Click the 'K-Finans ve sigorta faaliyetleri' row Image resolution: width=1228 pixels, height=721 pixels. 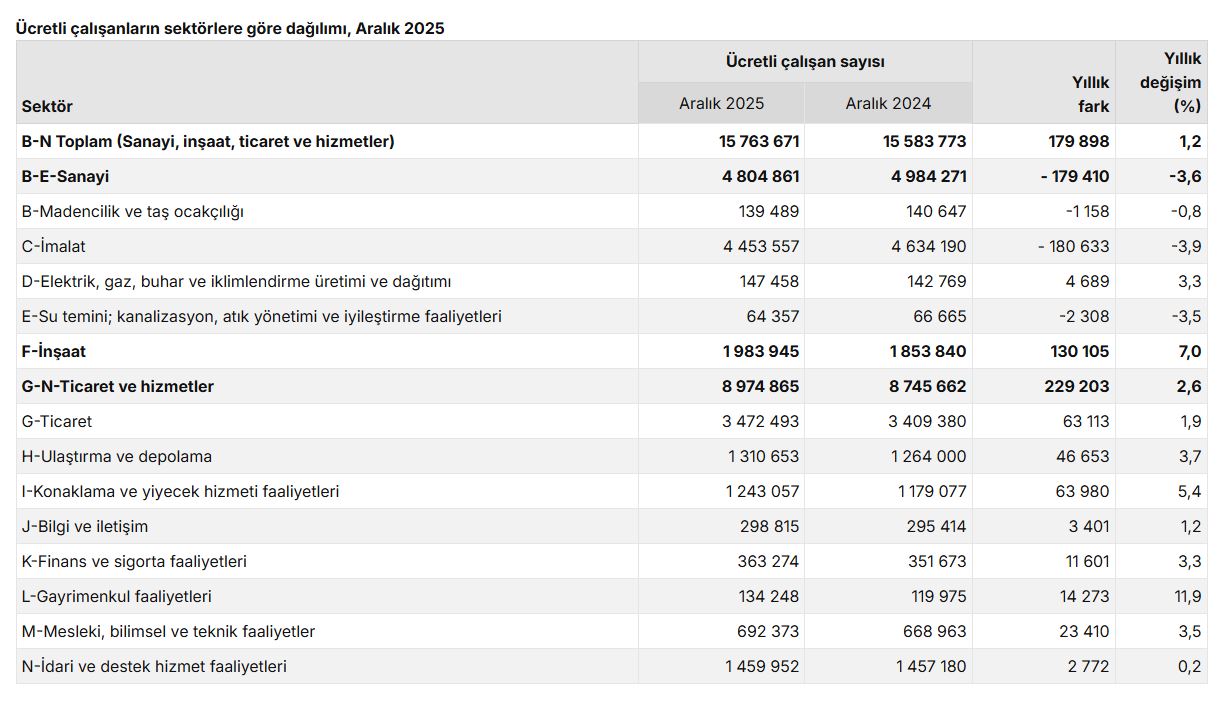coord(134,561)
